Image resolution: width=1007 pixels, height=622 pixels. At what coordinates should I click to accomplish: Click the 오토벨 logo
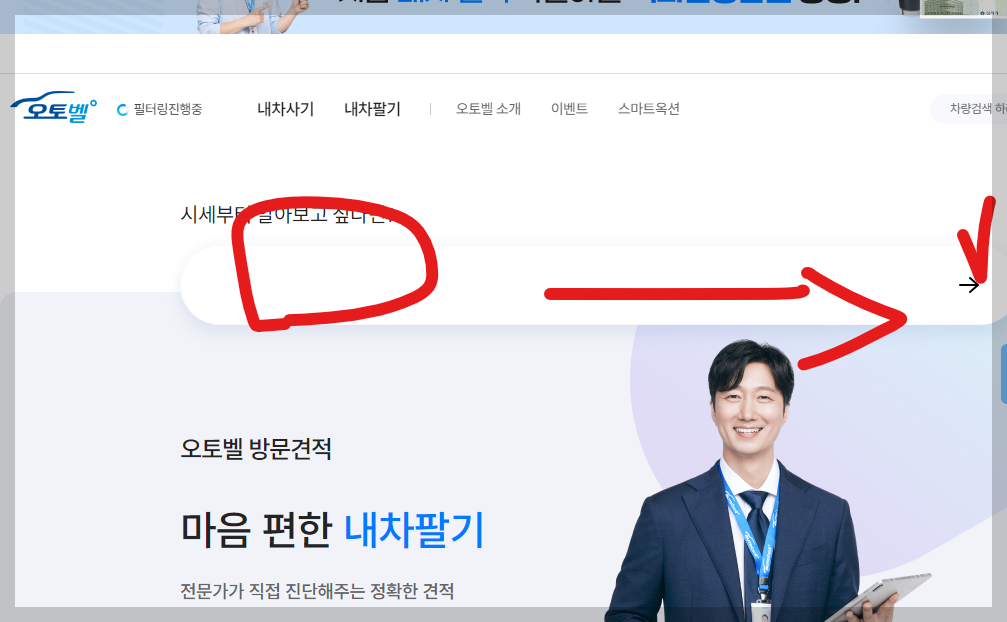(x=54, y=107)
